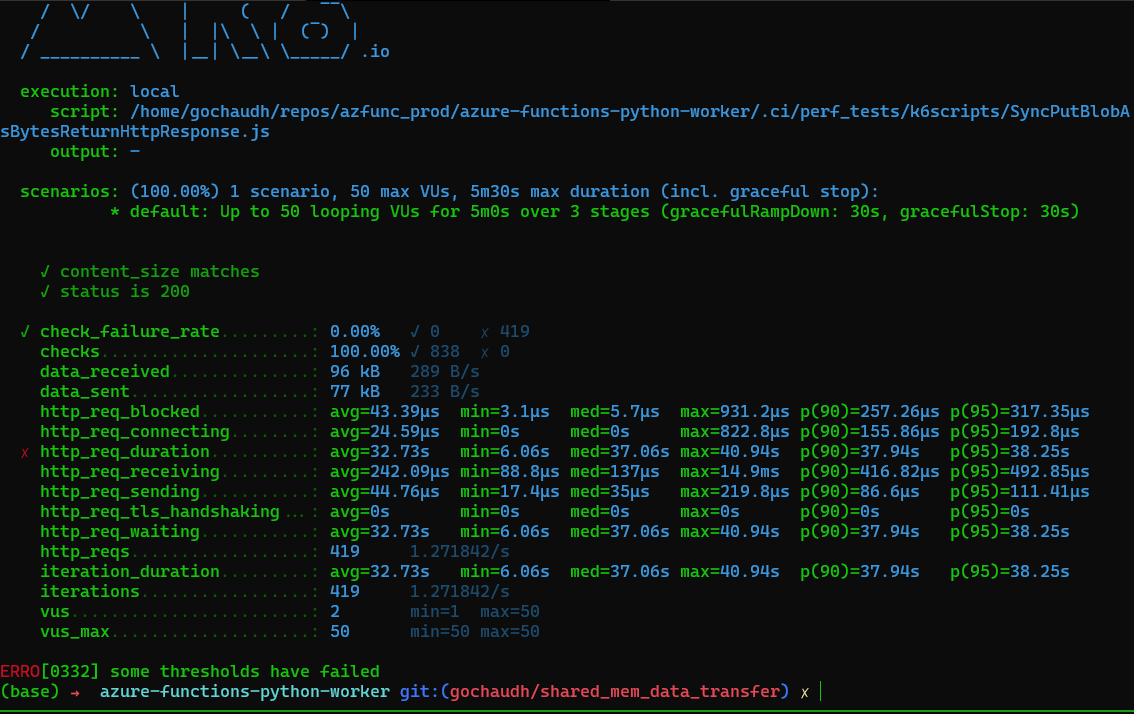Click the terminal cursor at prompt end
The height and width of the screenshot is (714, 1134).
coord(821,692)
